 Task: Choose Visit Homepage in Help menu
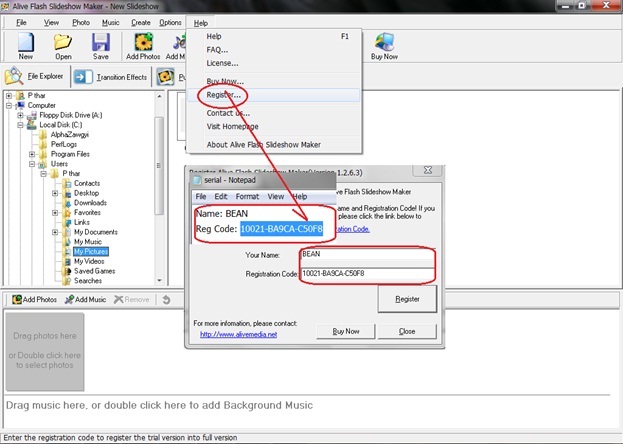point(273,126)
